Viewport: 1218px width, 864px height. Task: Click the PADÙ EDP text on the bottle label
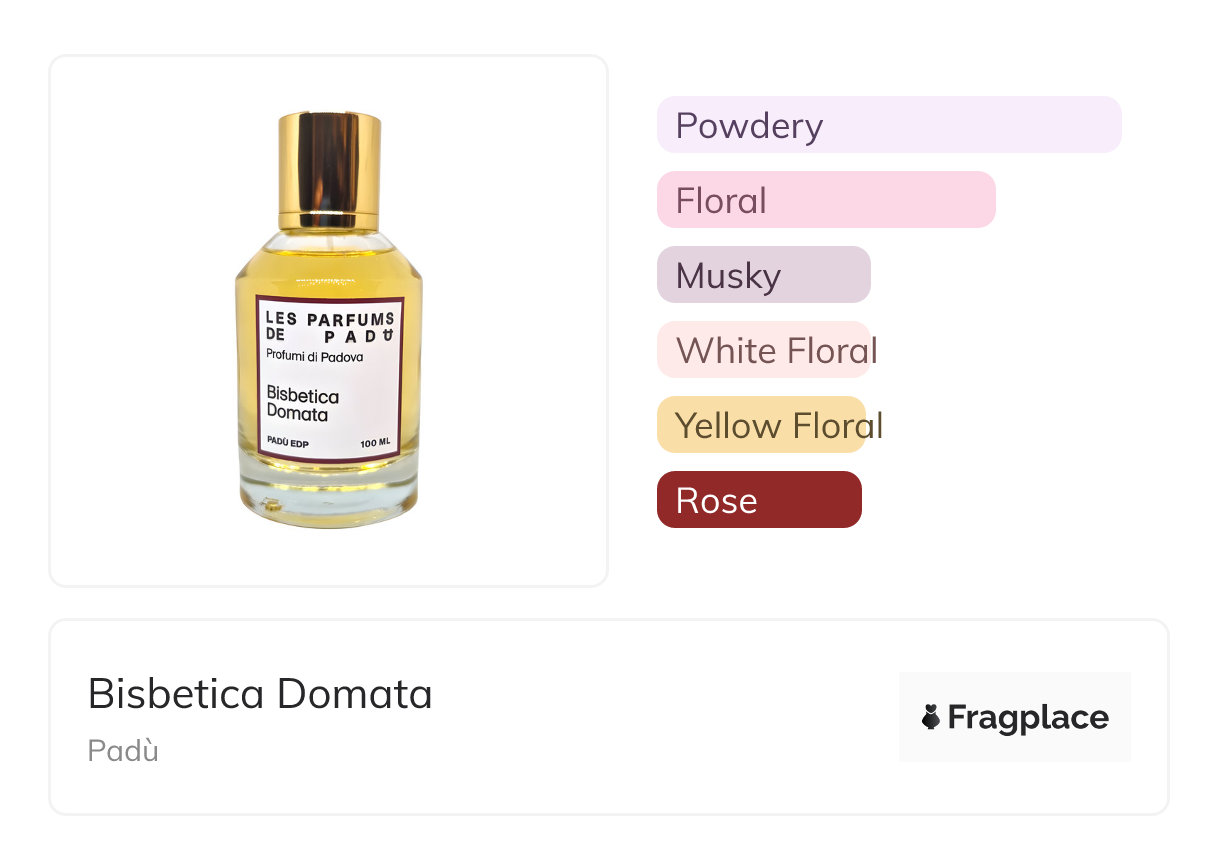pos(287,442)
